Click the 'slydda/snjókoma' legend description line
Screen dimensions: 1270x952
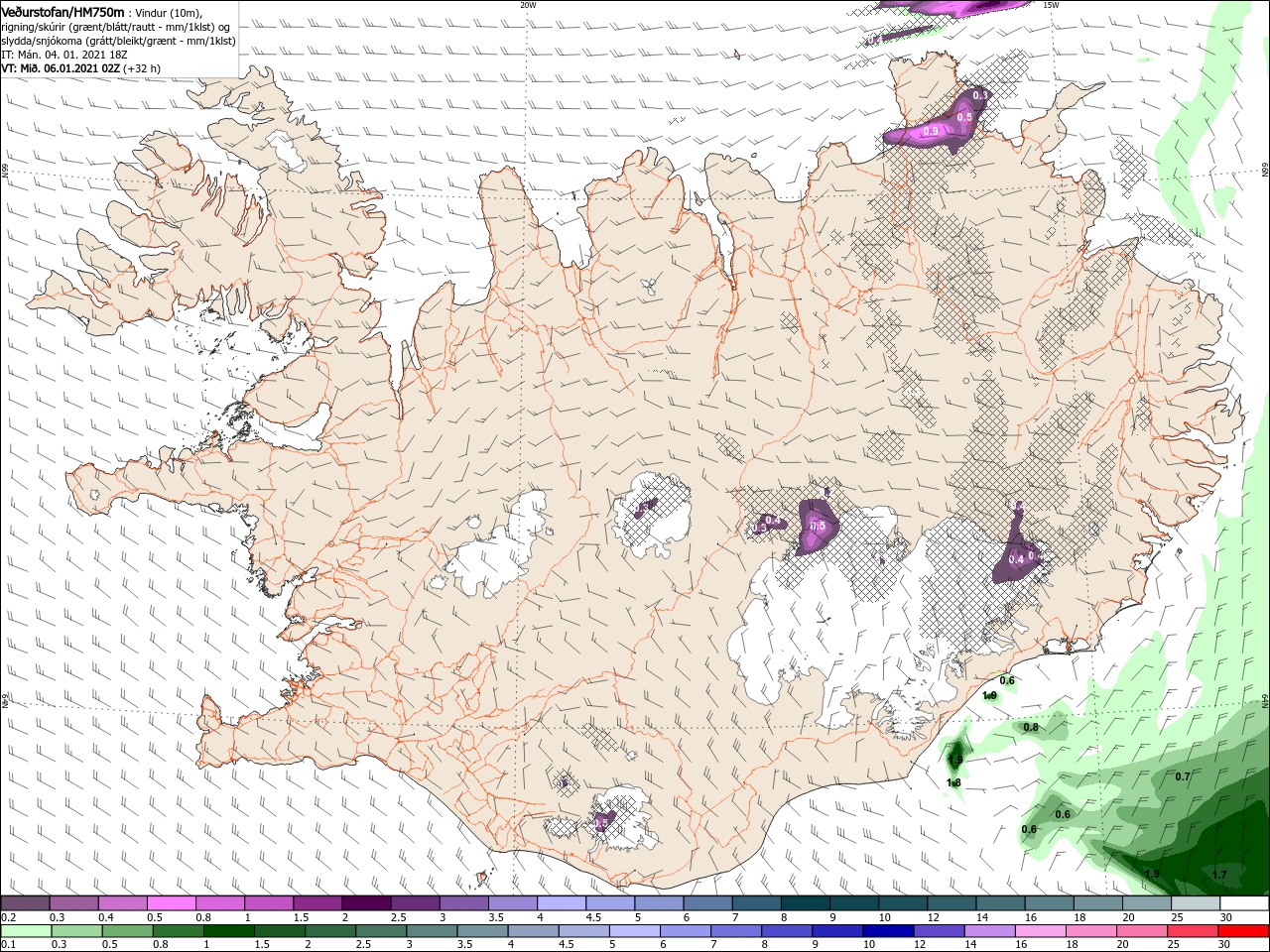tap(118, 41)
